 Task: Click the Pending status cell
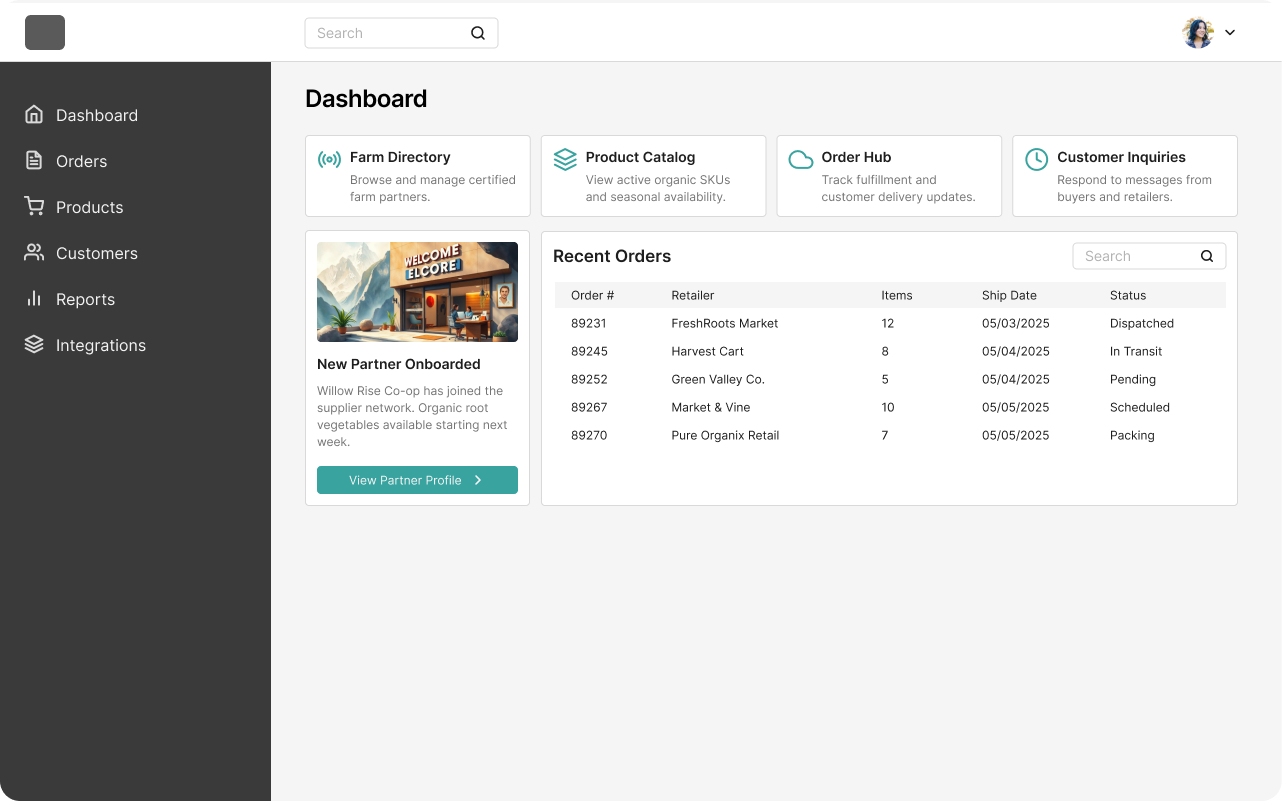coord(1133,379)
